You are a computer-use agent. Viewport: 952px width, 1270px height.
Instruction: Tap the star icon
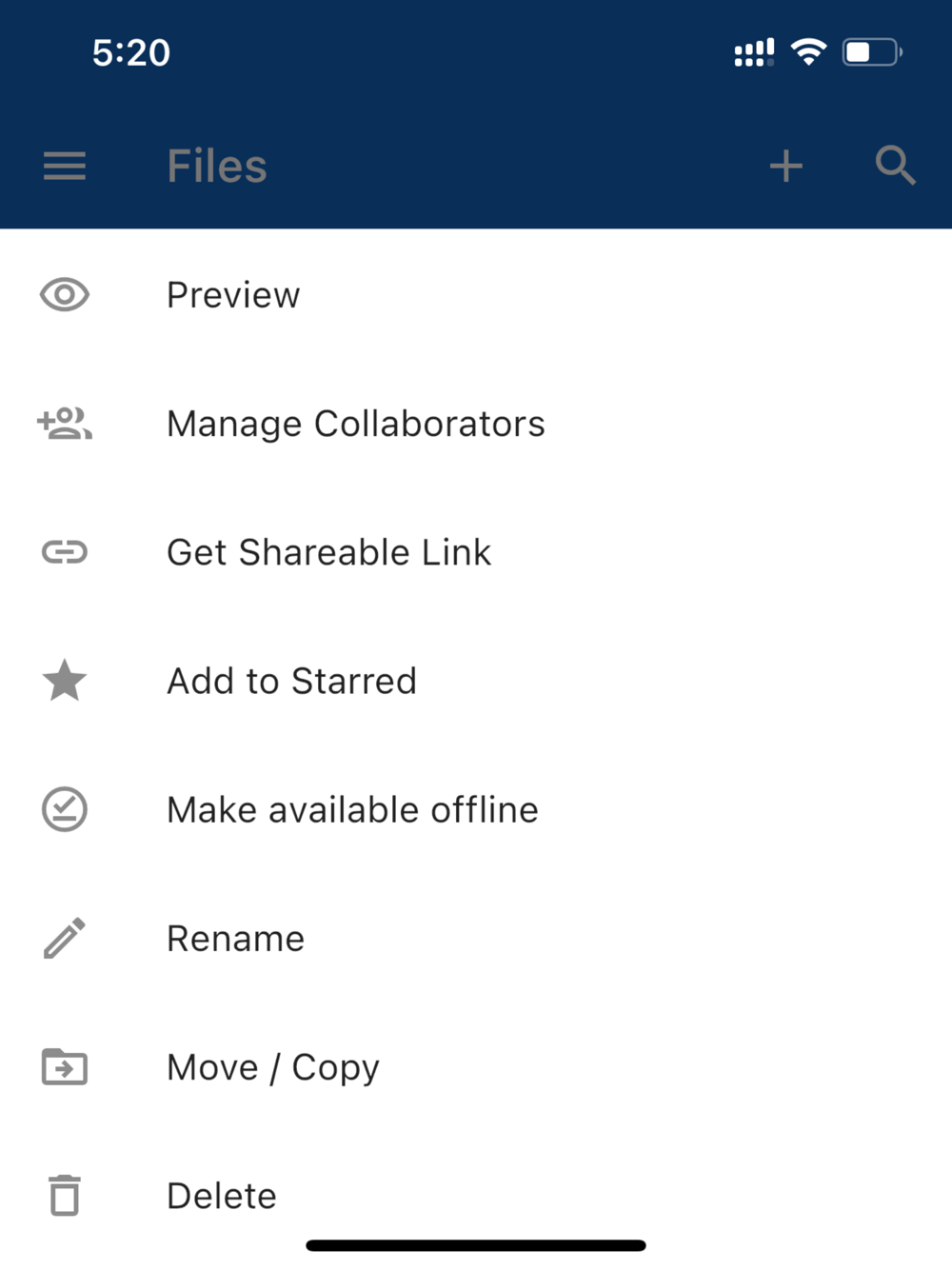(x=65, y=680)
